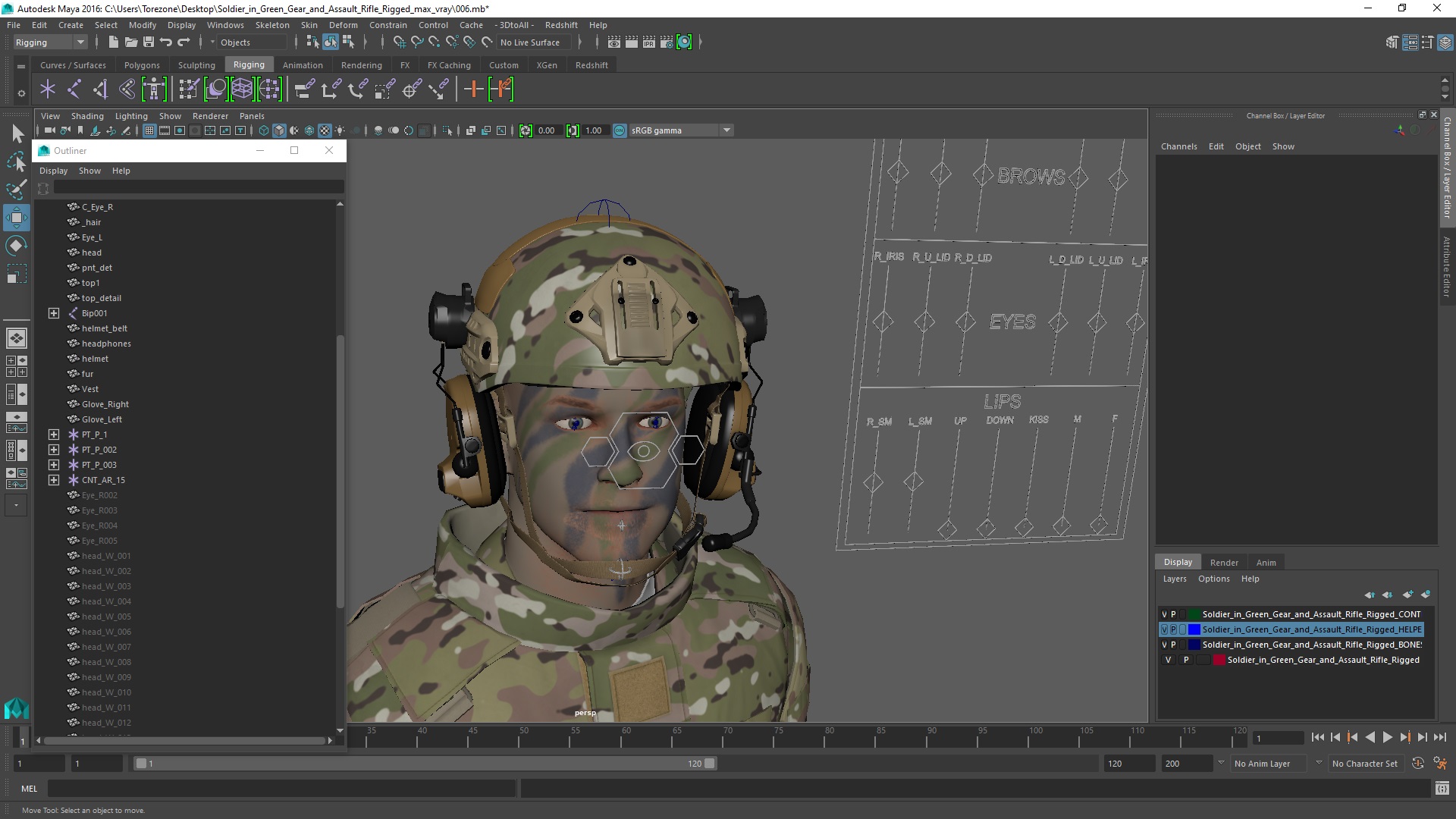Screen dimensions: 1456x819
Task: Select the Create Joints tool on the shelf
Action: point(74,89)
